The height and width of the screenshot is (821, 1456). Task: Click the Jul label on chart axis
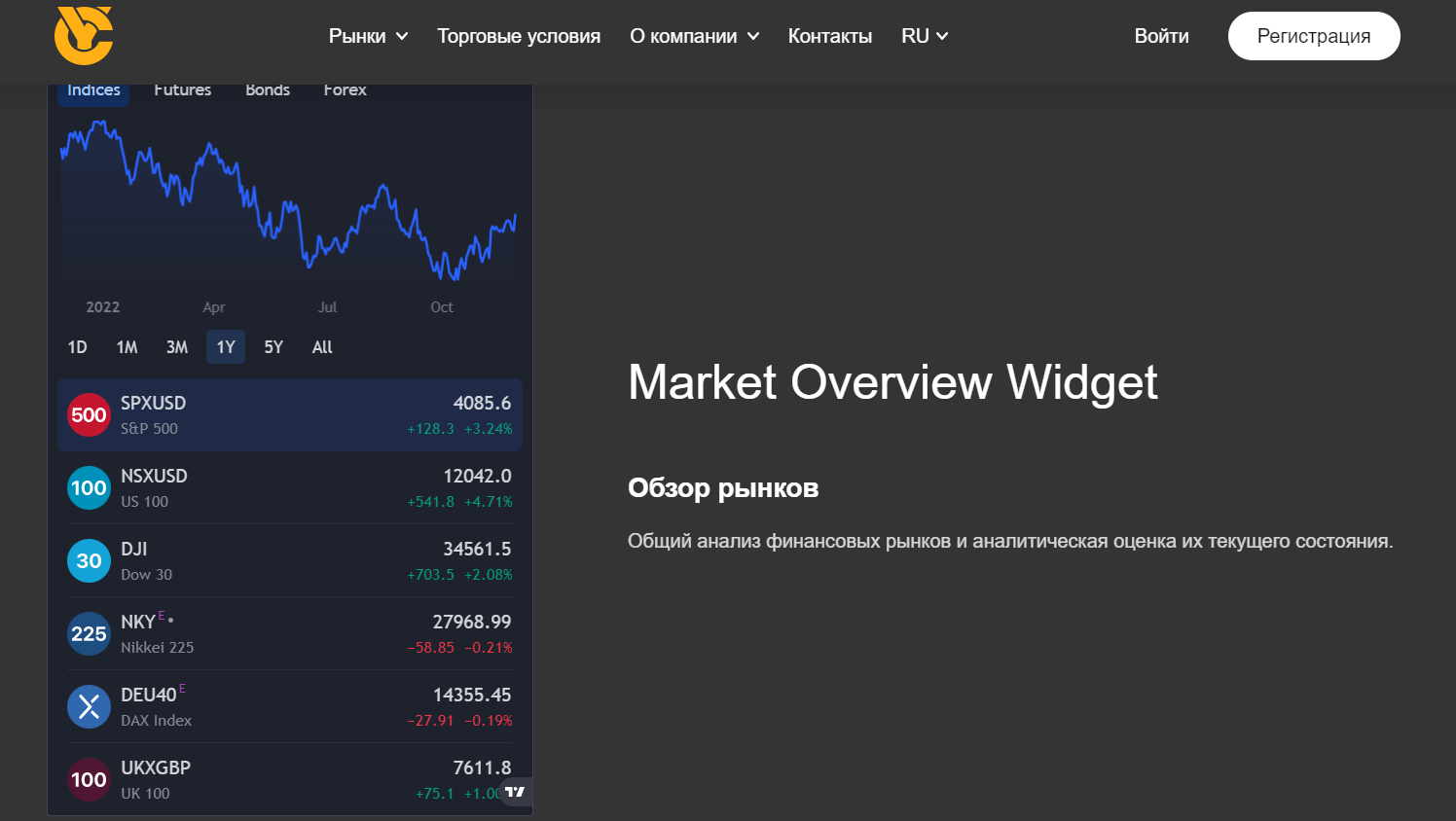click(327, 307)
